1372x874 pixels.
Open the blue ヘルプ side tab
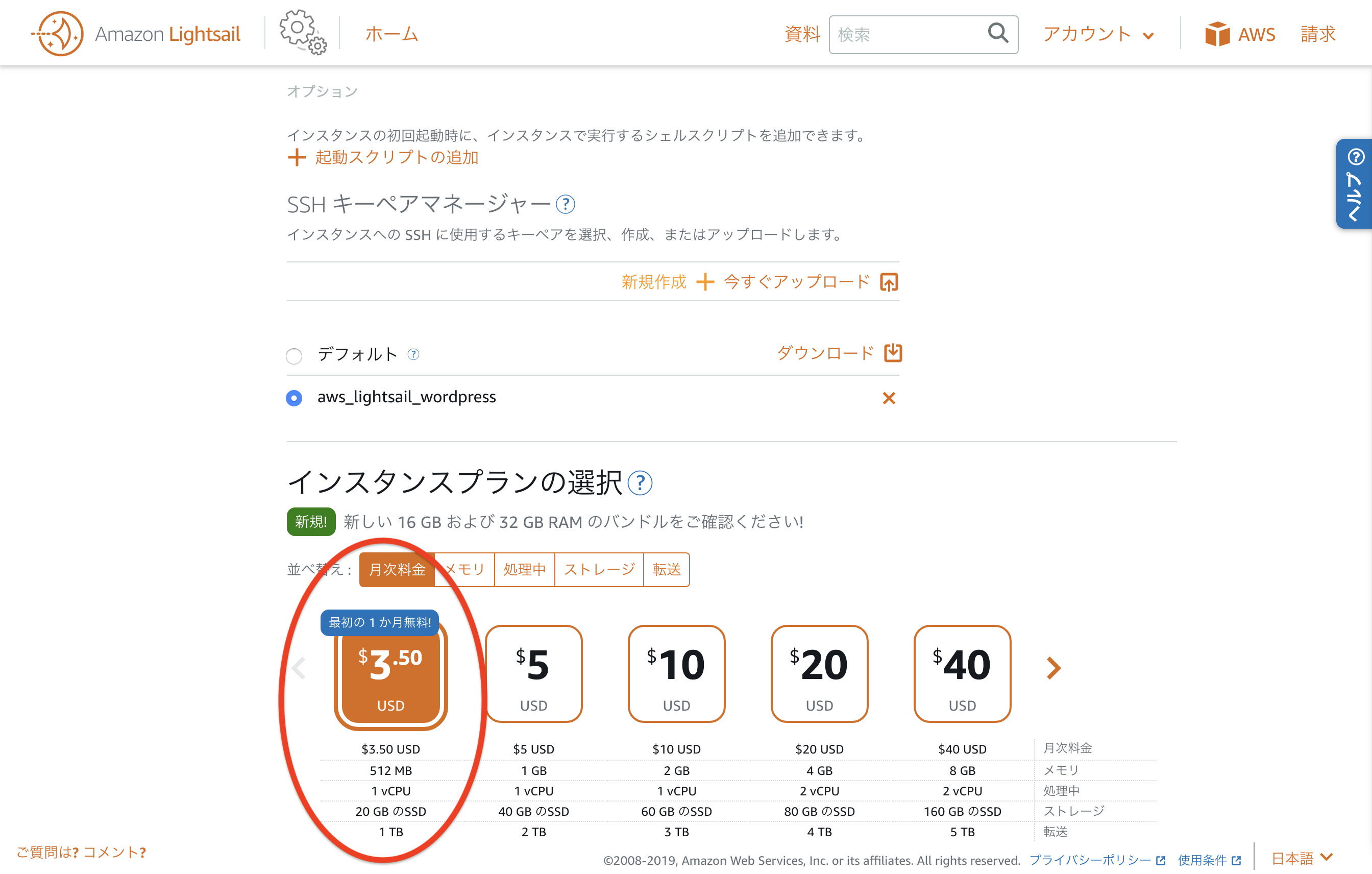pyautogui.click(x=1354, y=183)
